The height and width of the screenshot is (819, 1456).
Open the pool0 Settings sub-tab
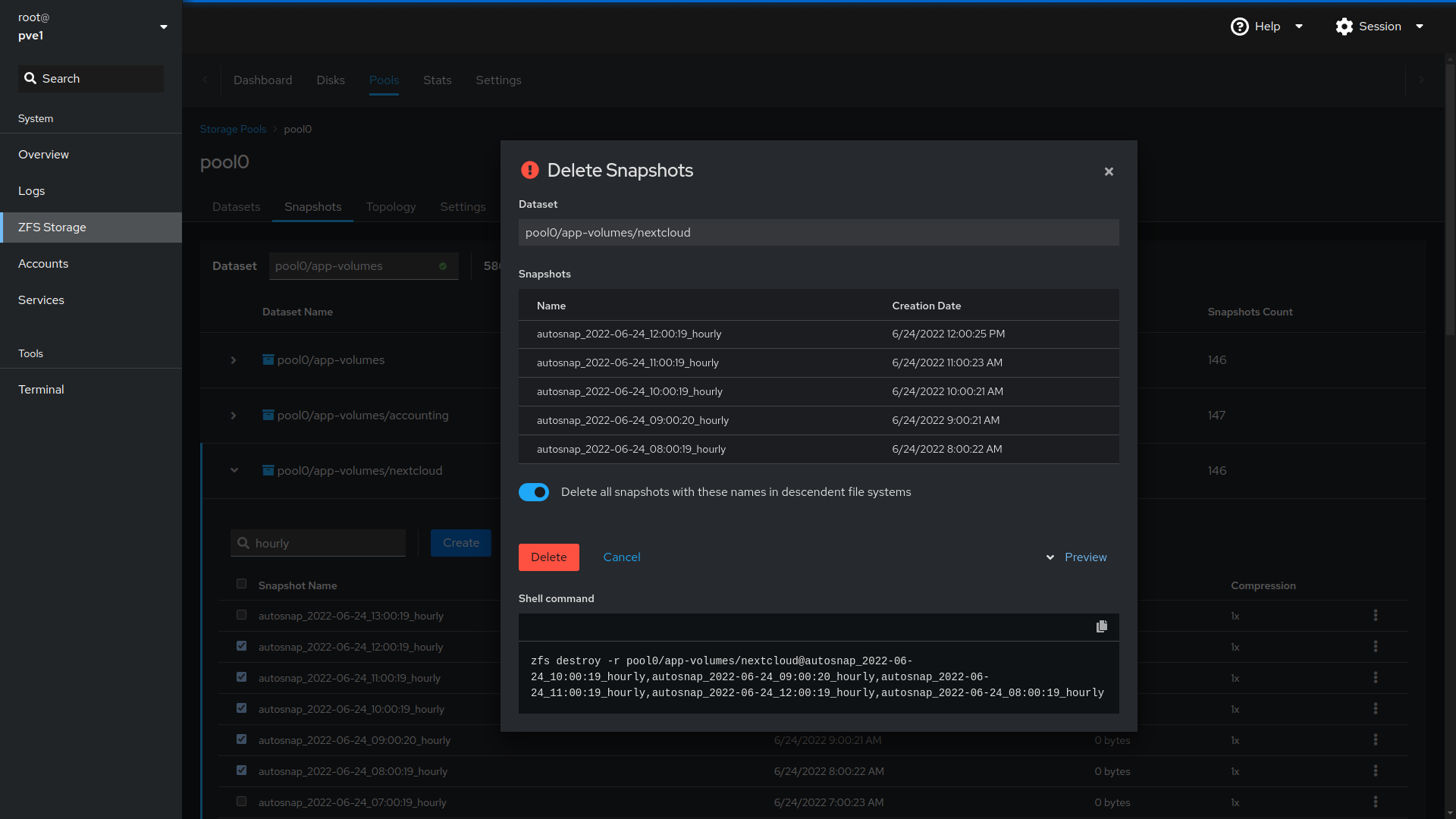[x=463, y=207]
